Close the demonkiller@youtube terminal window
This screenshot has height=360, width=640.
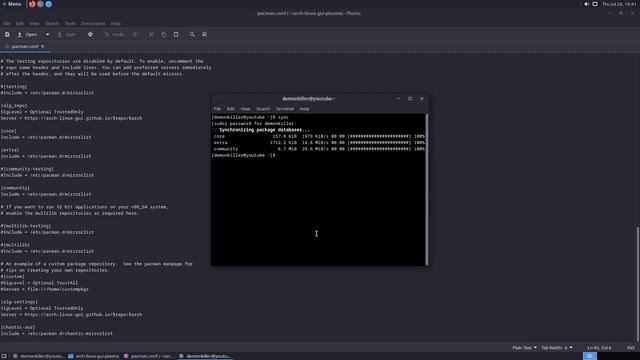coord(422,98)
